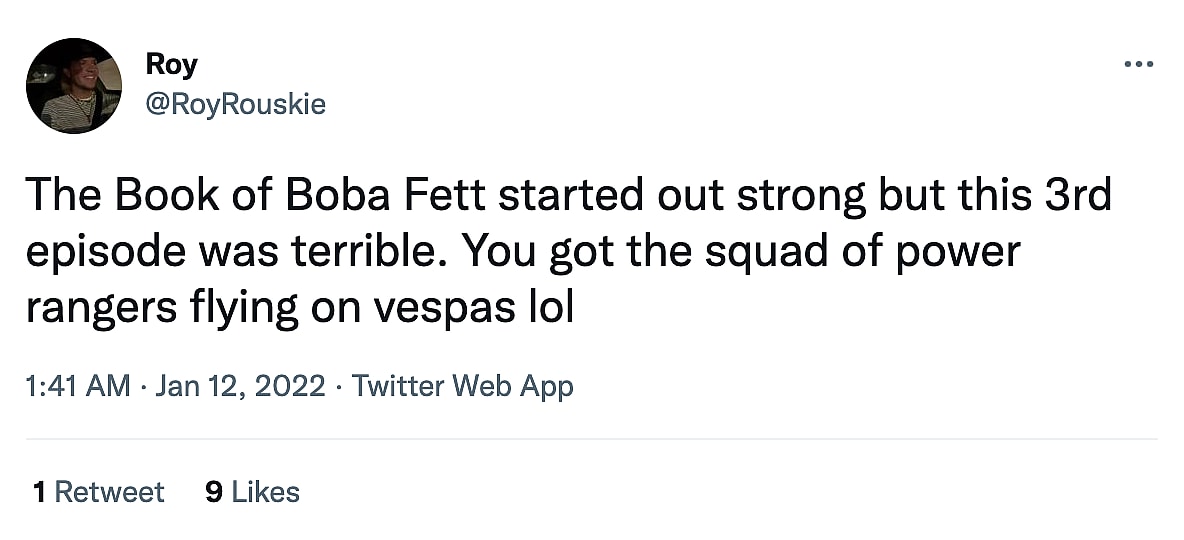Visit the @RoyRouskie handle link
The image size is (1184, 540).
(236, 104)
